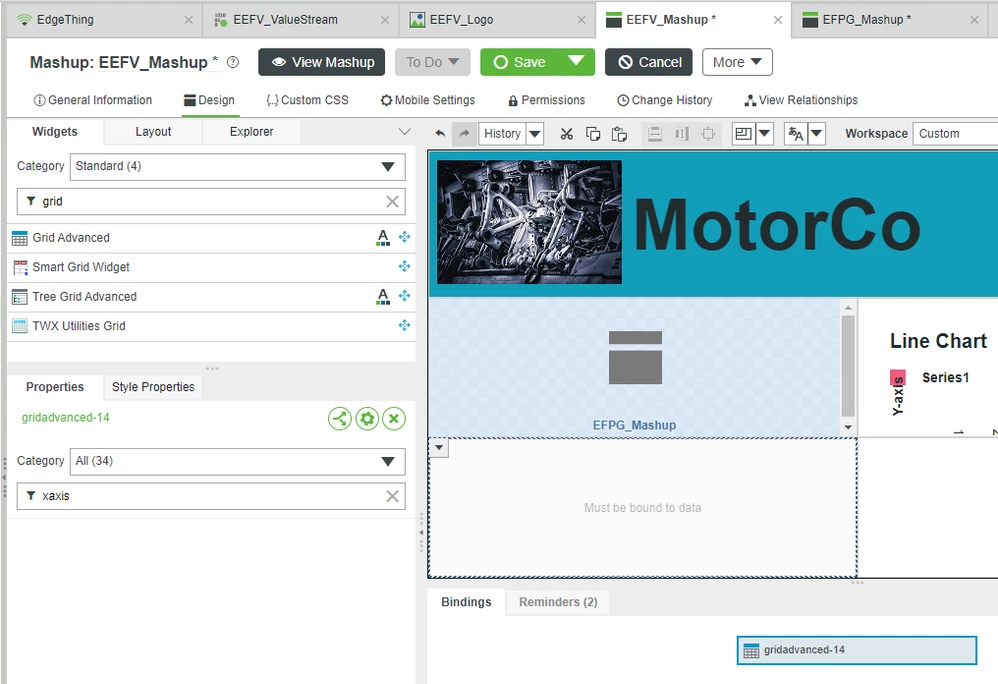Open bindings share icon for gridadvanced-14
Screen dimensions: 998x684
(x=340, y=419)
